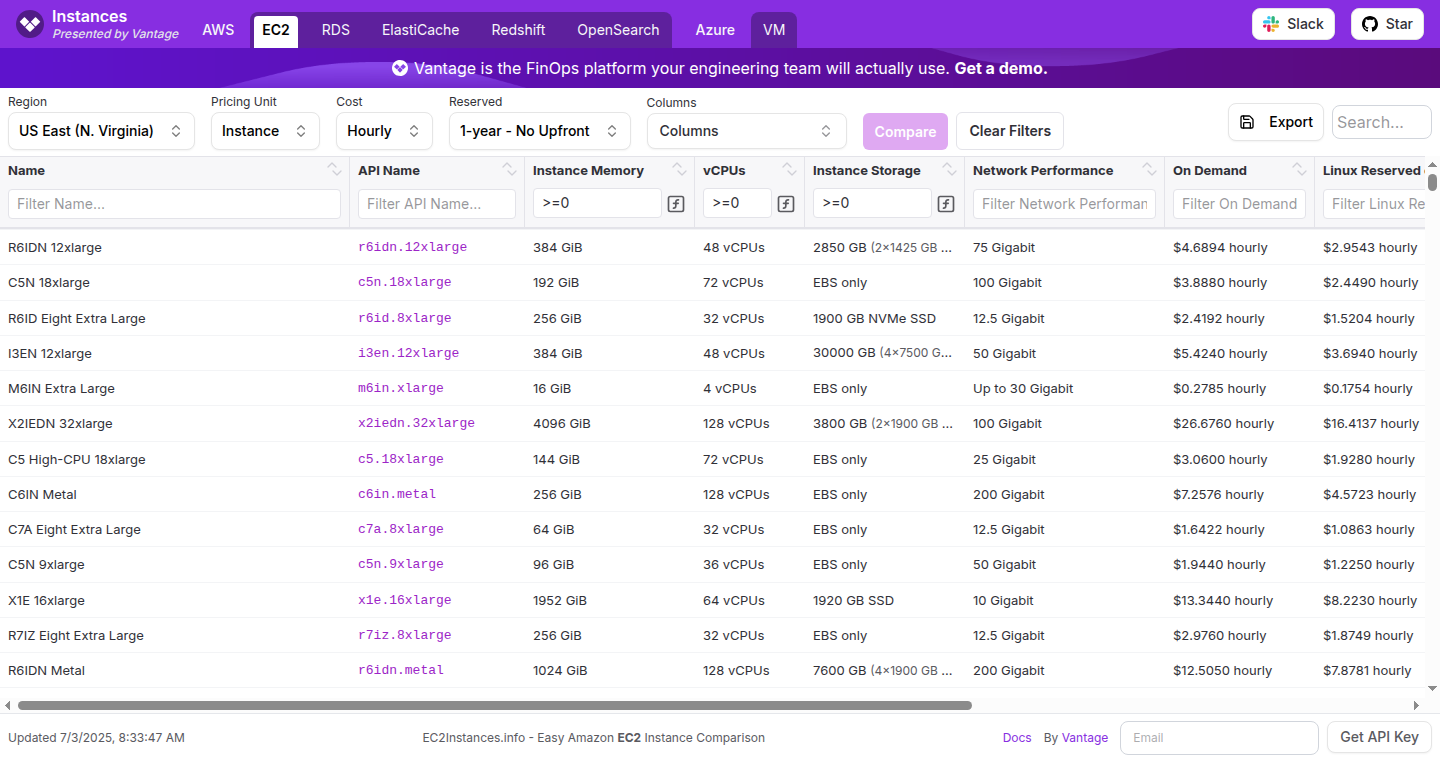Open the Region dropdown US East
The image size is (1440, 761).
point(101,131)
